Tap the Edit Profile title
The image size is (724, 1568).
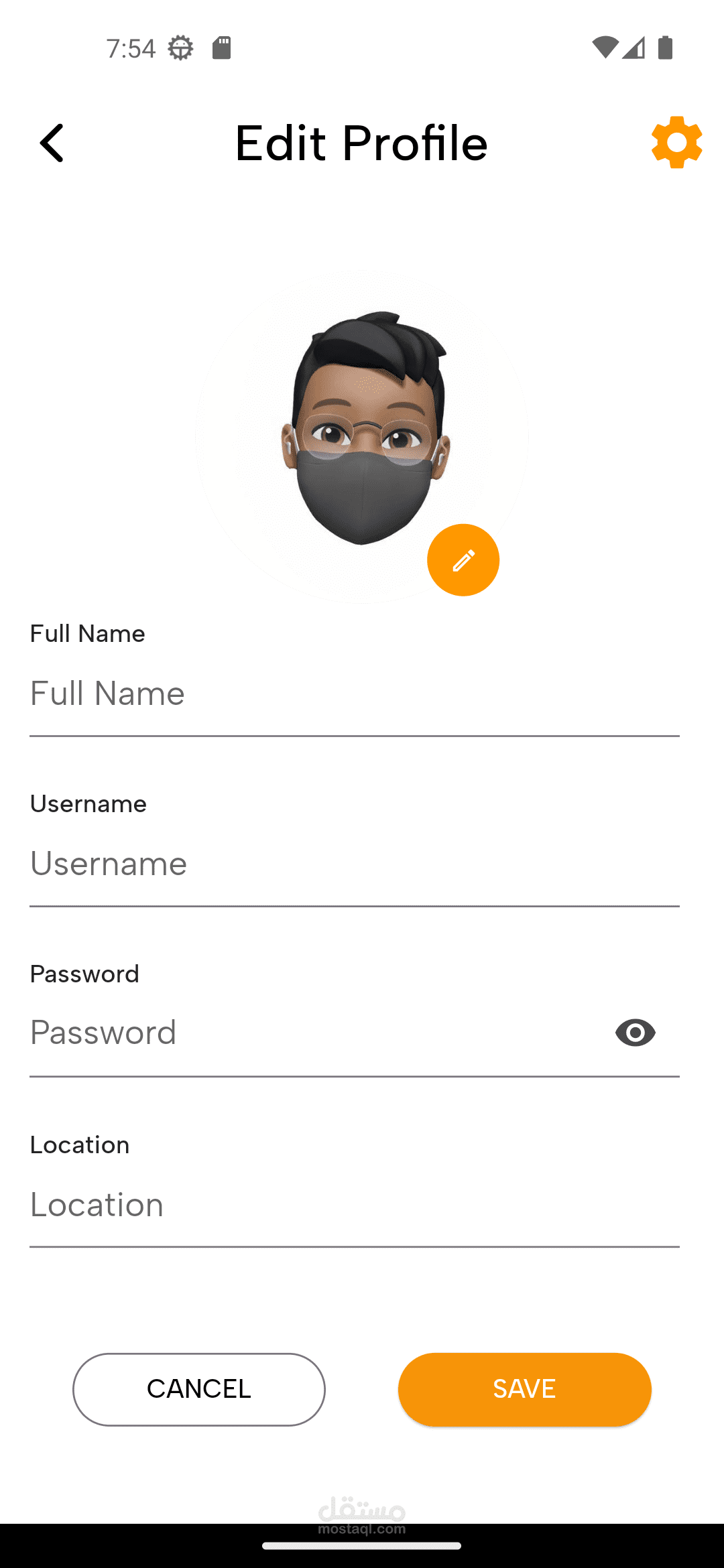click(361, 143)
